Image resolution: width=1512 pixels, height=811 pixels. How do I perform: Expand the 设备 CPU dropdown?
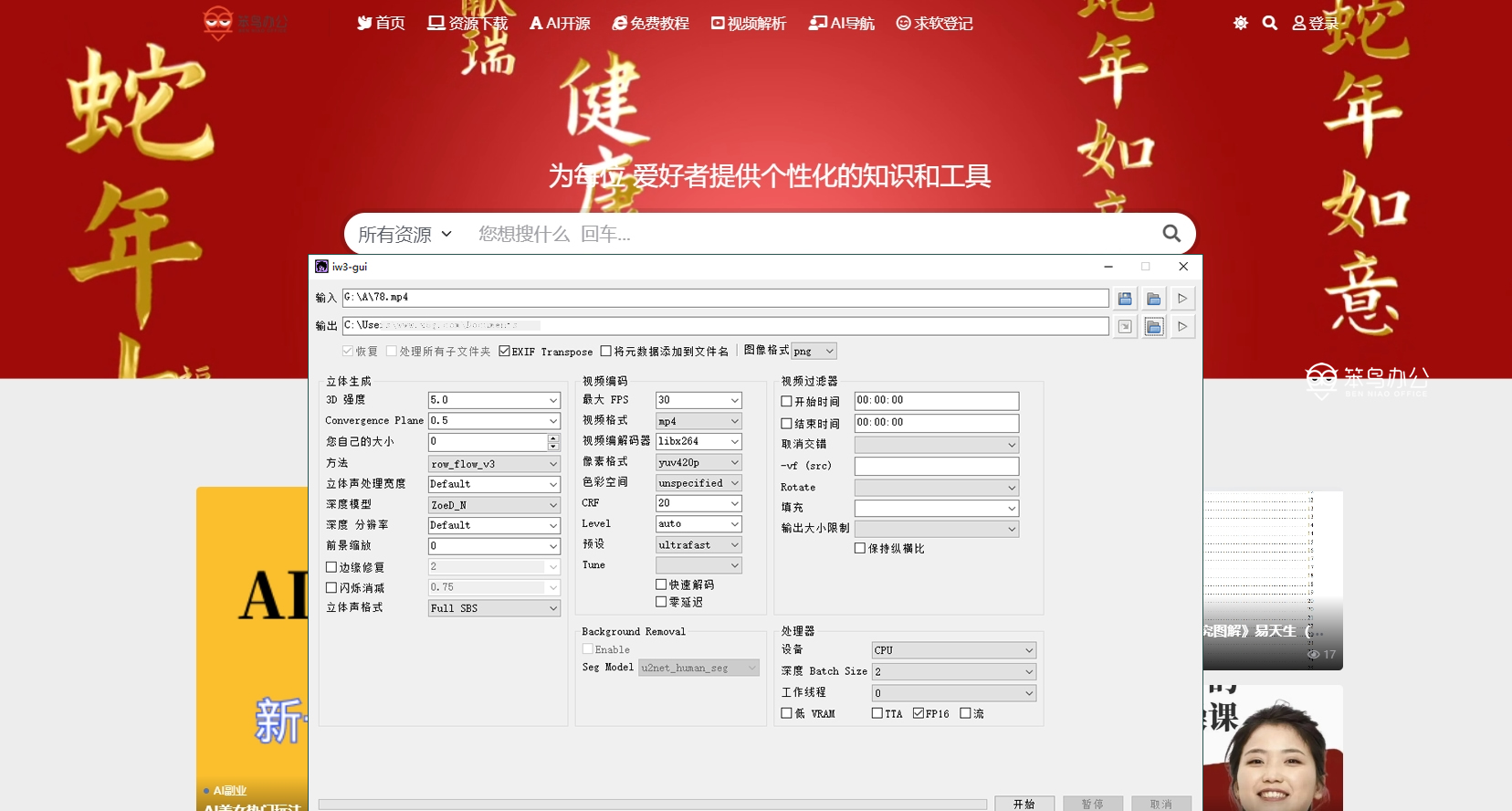[953, 650]
